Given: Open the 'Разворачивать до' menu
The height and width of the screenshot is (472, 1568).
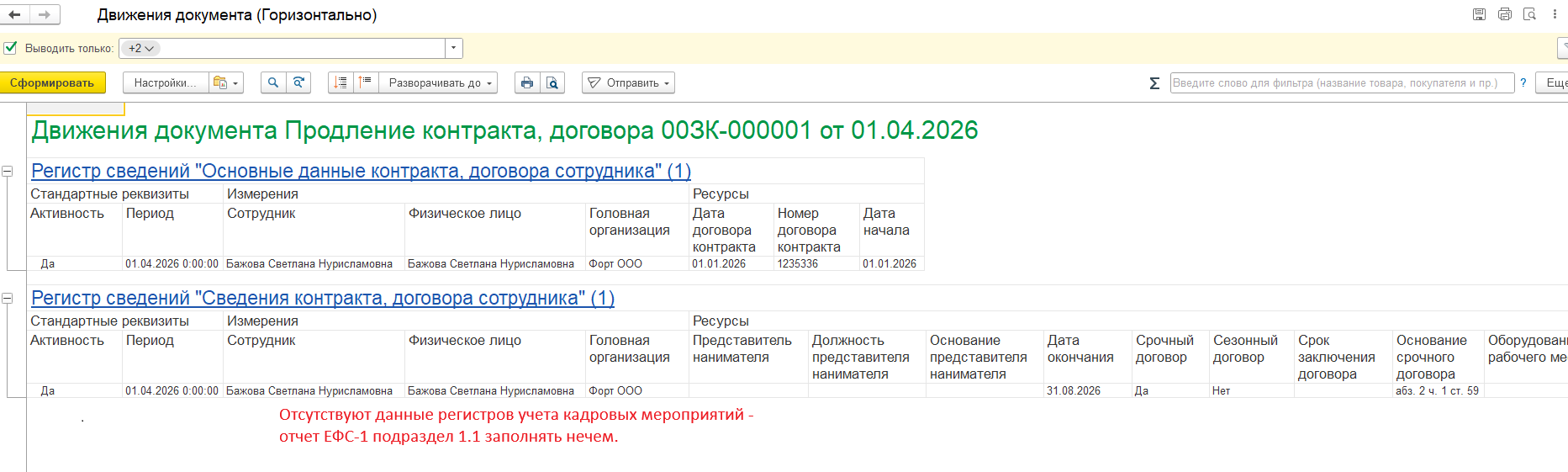Looking at the screenshot, I should pos(439,82).
